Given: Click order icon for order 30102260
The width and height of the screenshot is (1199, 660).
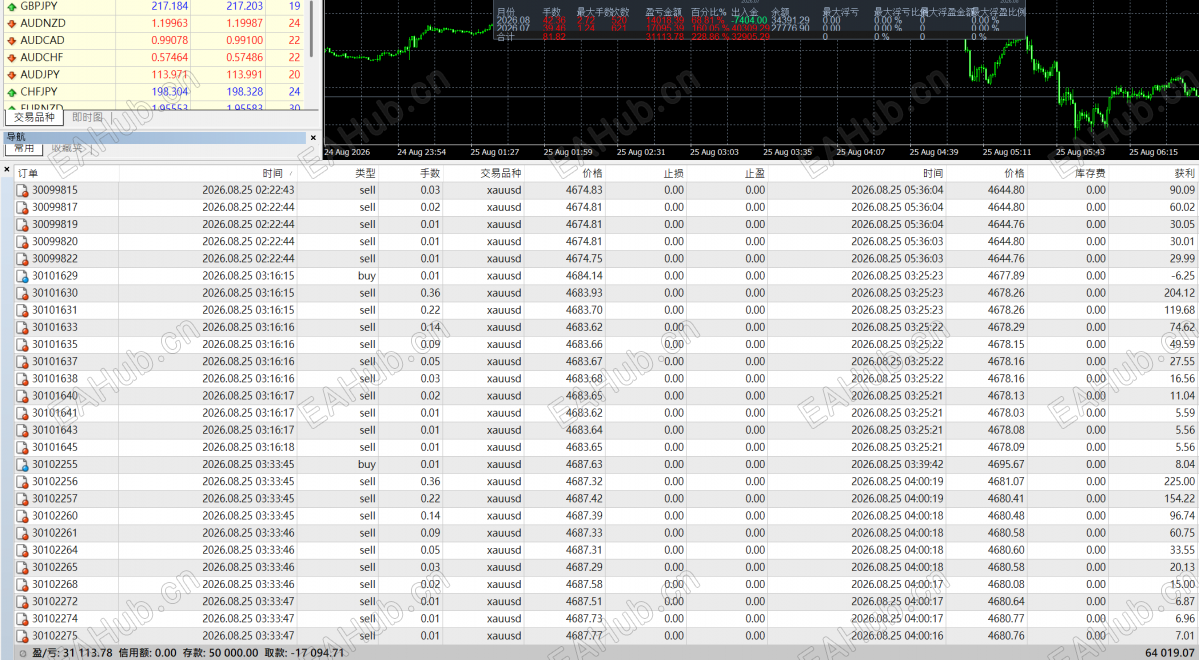Looking at the screenshot, I should coord(23,516).
